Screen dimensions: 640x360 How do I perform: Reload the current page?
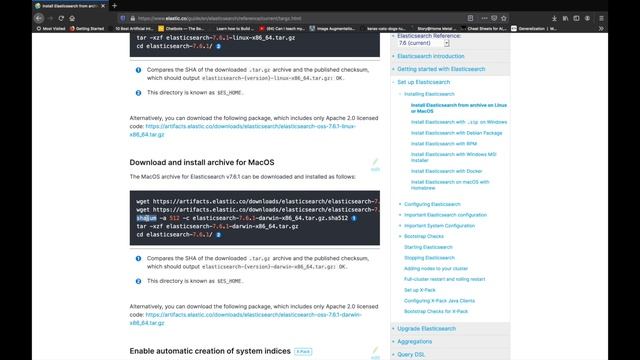pos(61,18)
